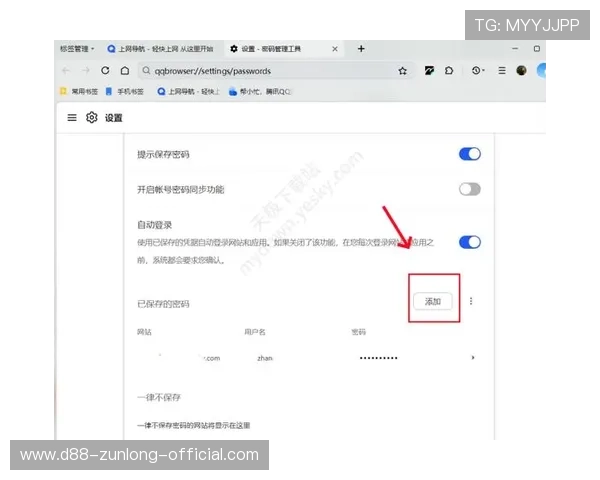Open the extensions puzzle icon

pyautogui.click(x=449, y=70)
